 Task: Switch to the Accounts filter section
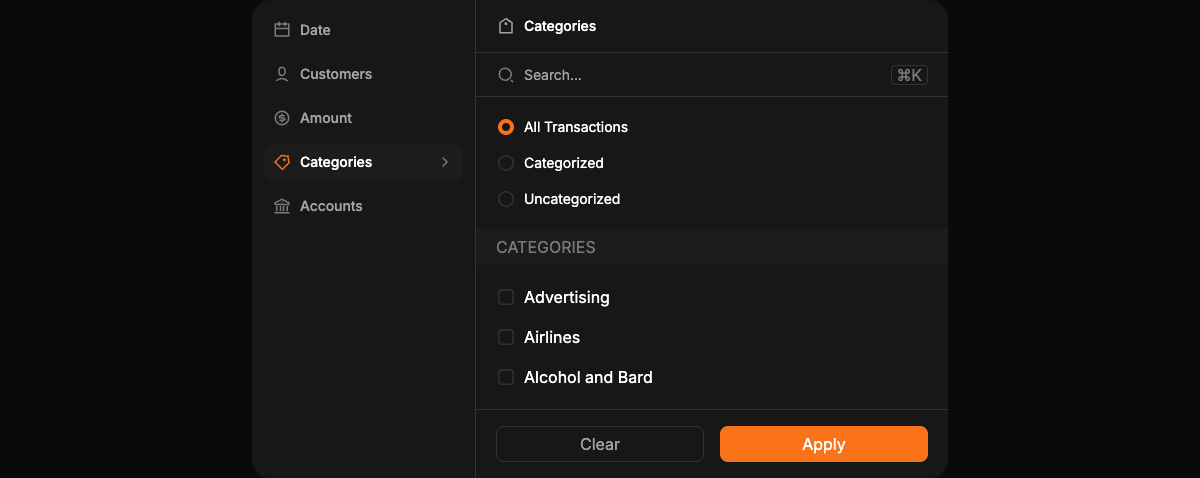[x=363, y=206]
